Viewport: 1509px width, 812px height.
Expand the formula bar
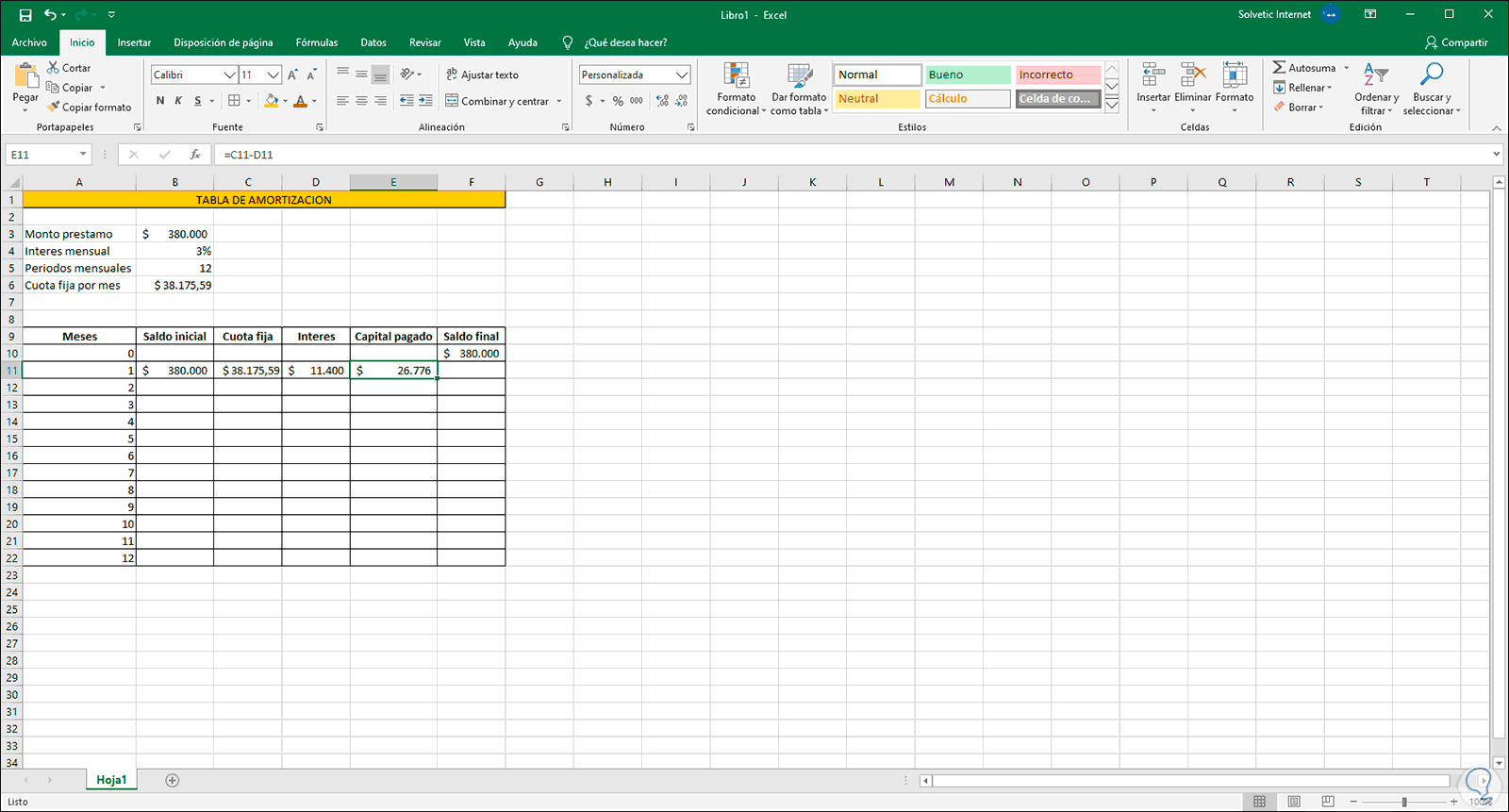(x=1497, y=155)
